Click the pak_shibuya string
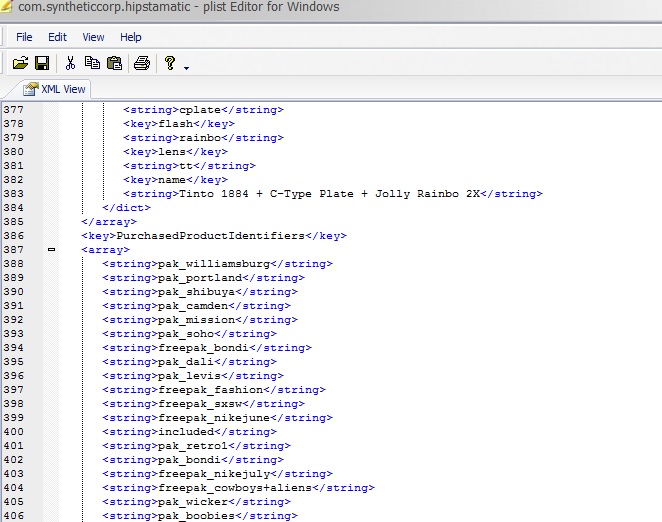Screen dimensions: 662x522 200,291
